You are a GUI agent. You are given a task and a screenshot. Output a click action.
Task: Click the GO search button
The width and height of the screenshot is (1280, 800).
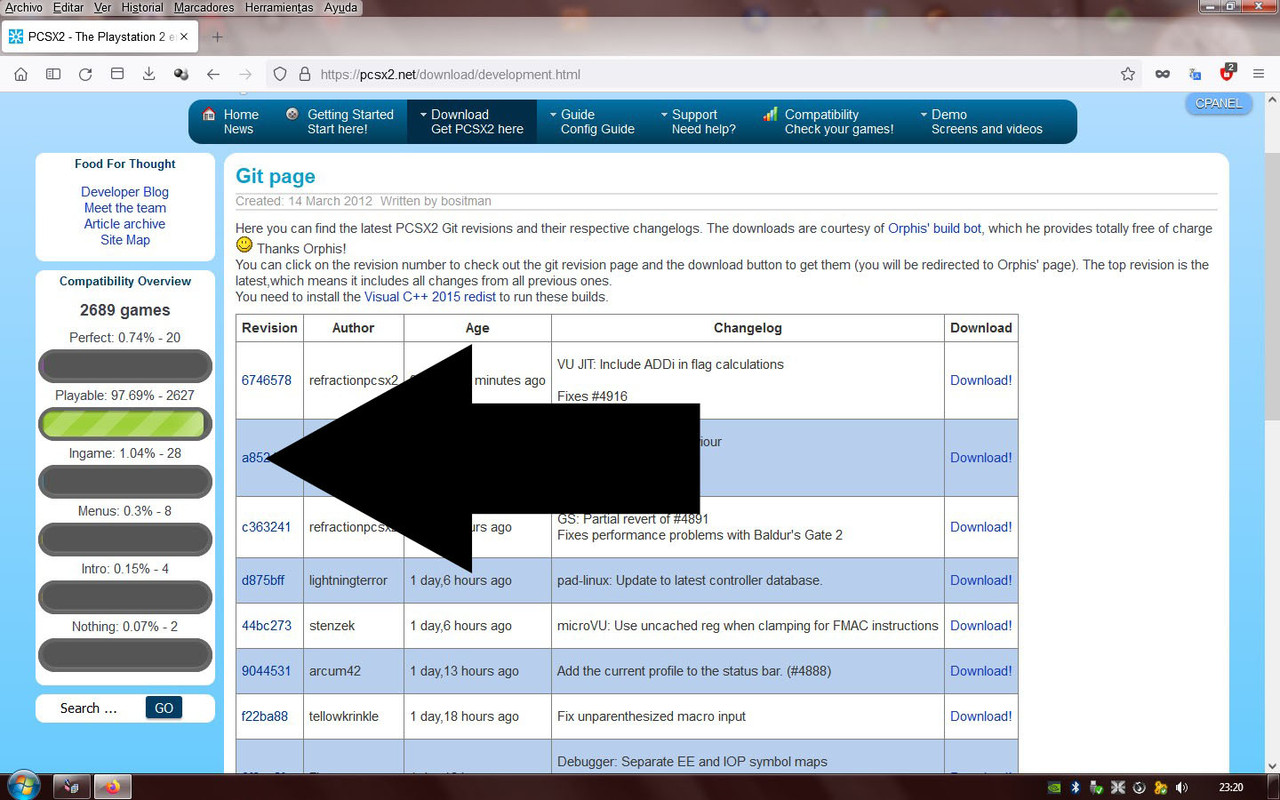click(x=164, y=708)
